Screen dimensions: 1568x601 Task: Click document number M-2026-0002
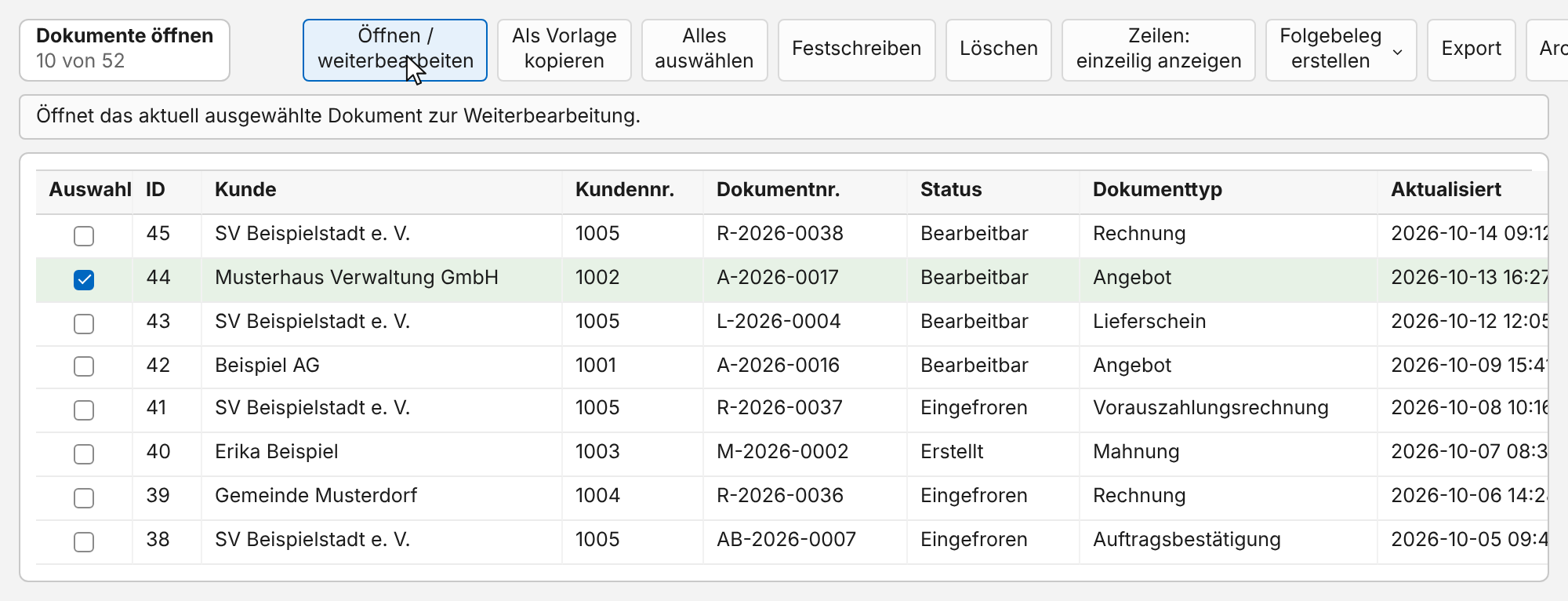[x=782, y=451]
